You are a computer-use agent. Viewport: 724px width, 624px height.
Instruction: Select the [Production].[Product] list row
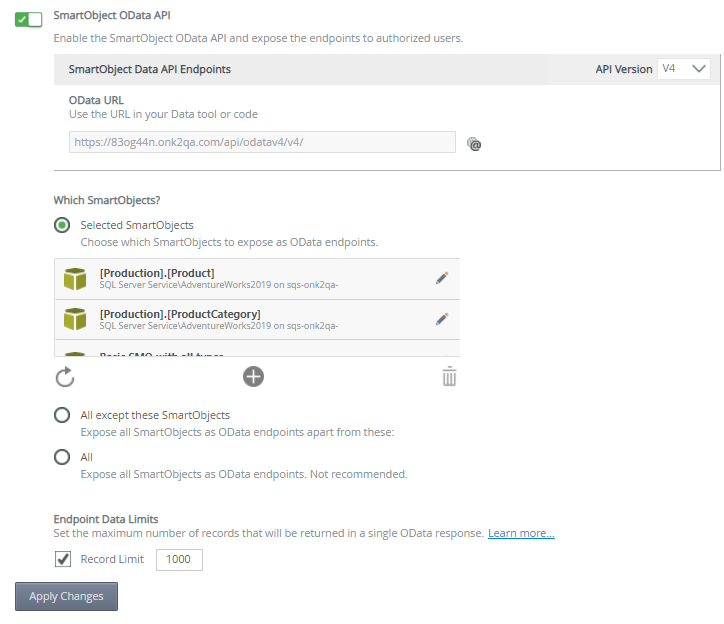coord(260,279)
